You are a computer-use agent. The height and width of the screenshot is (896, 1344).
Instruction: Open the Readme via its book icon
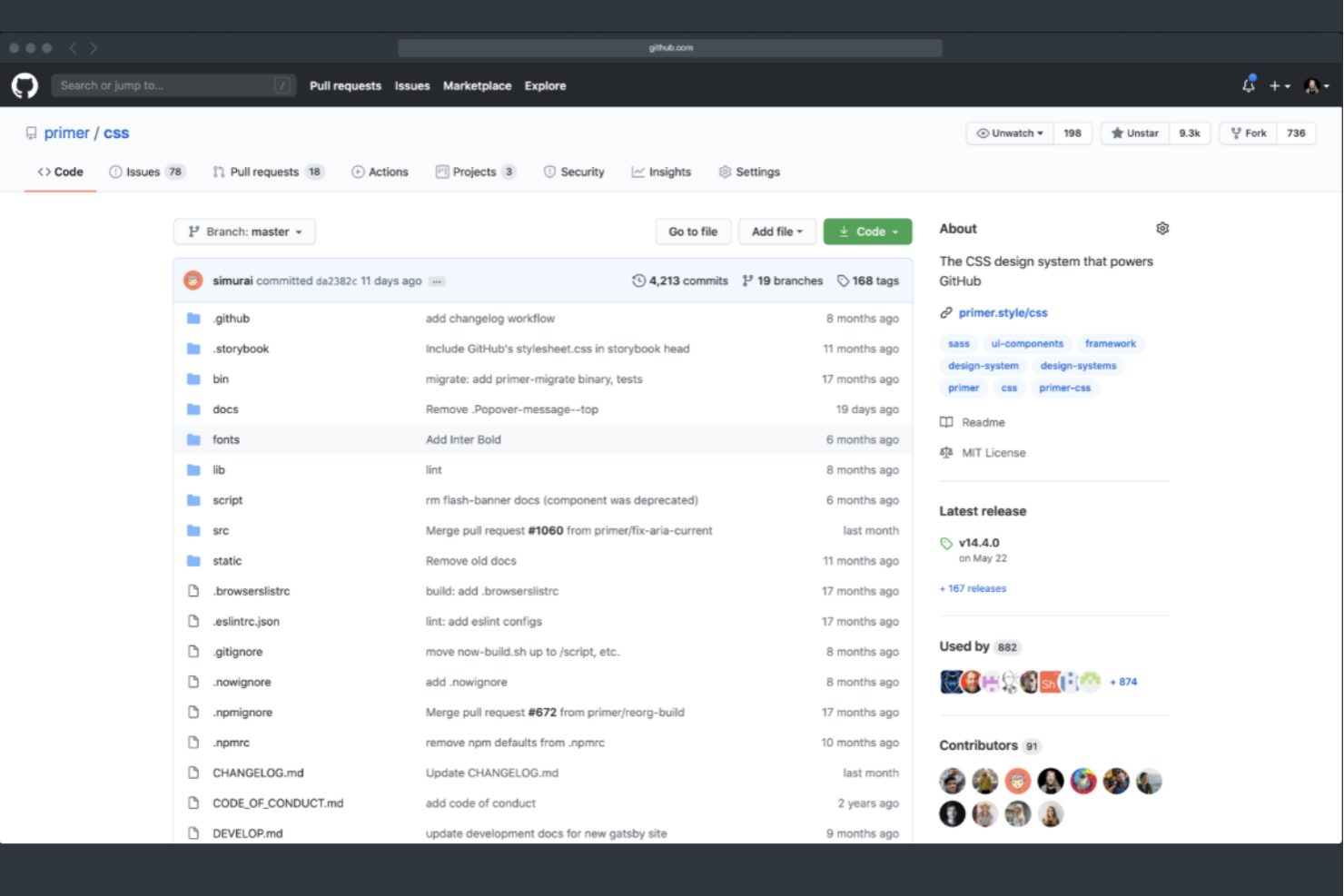tap(947, 422)
